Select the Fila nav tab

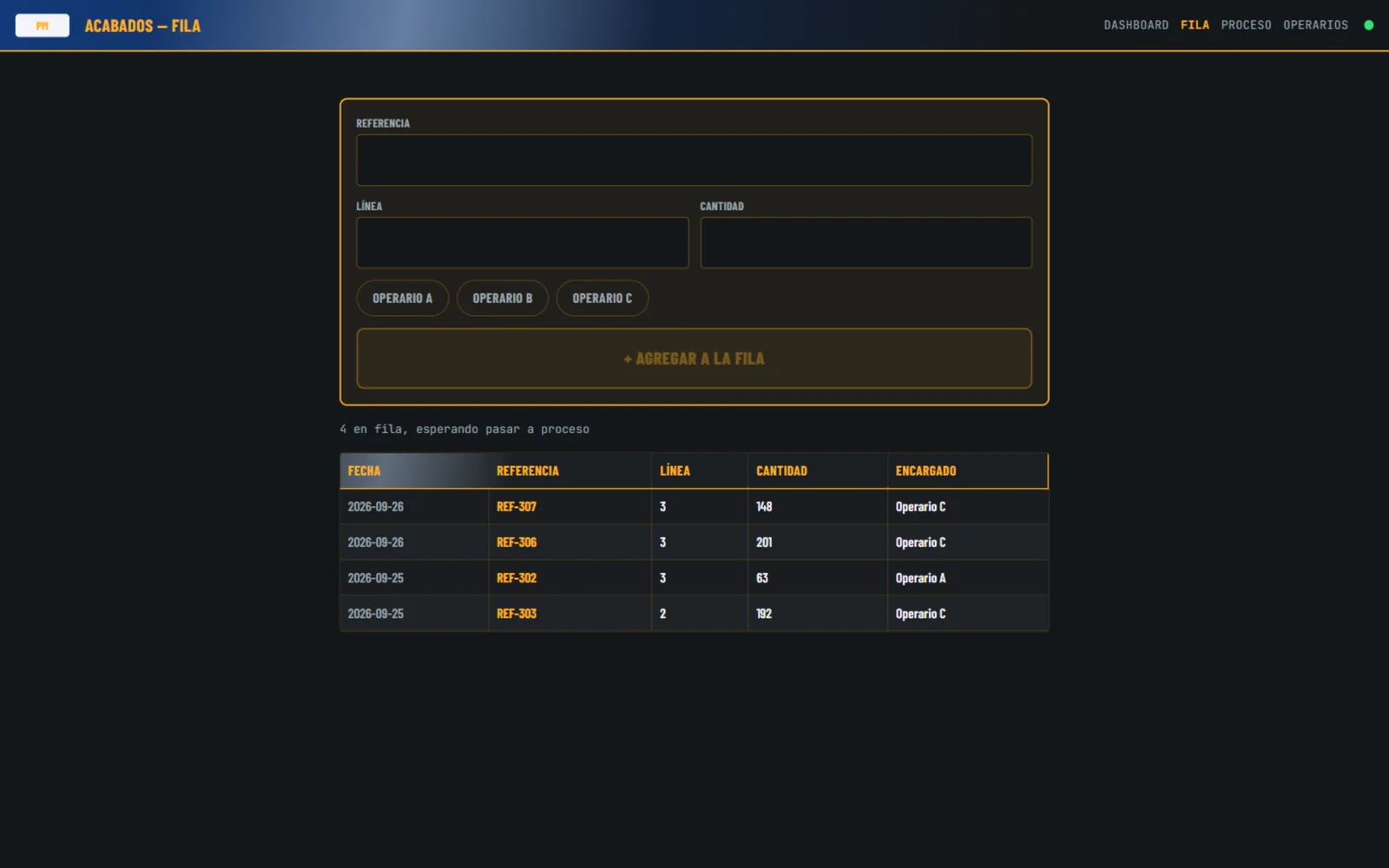[x=1195, y=25]
